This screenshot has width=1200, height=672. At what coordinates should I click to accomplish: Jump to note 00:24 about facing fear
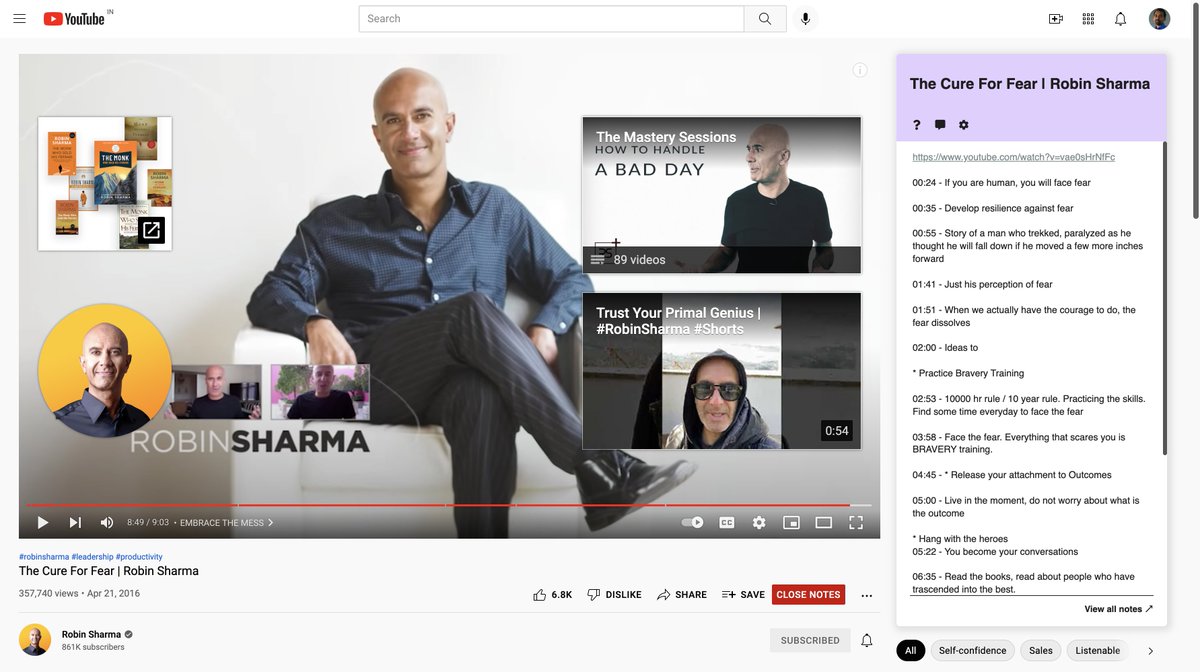(1001, 183)
